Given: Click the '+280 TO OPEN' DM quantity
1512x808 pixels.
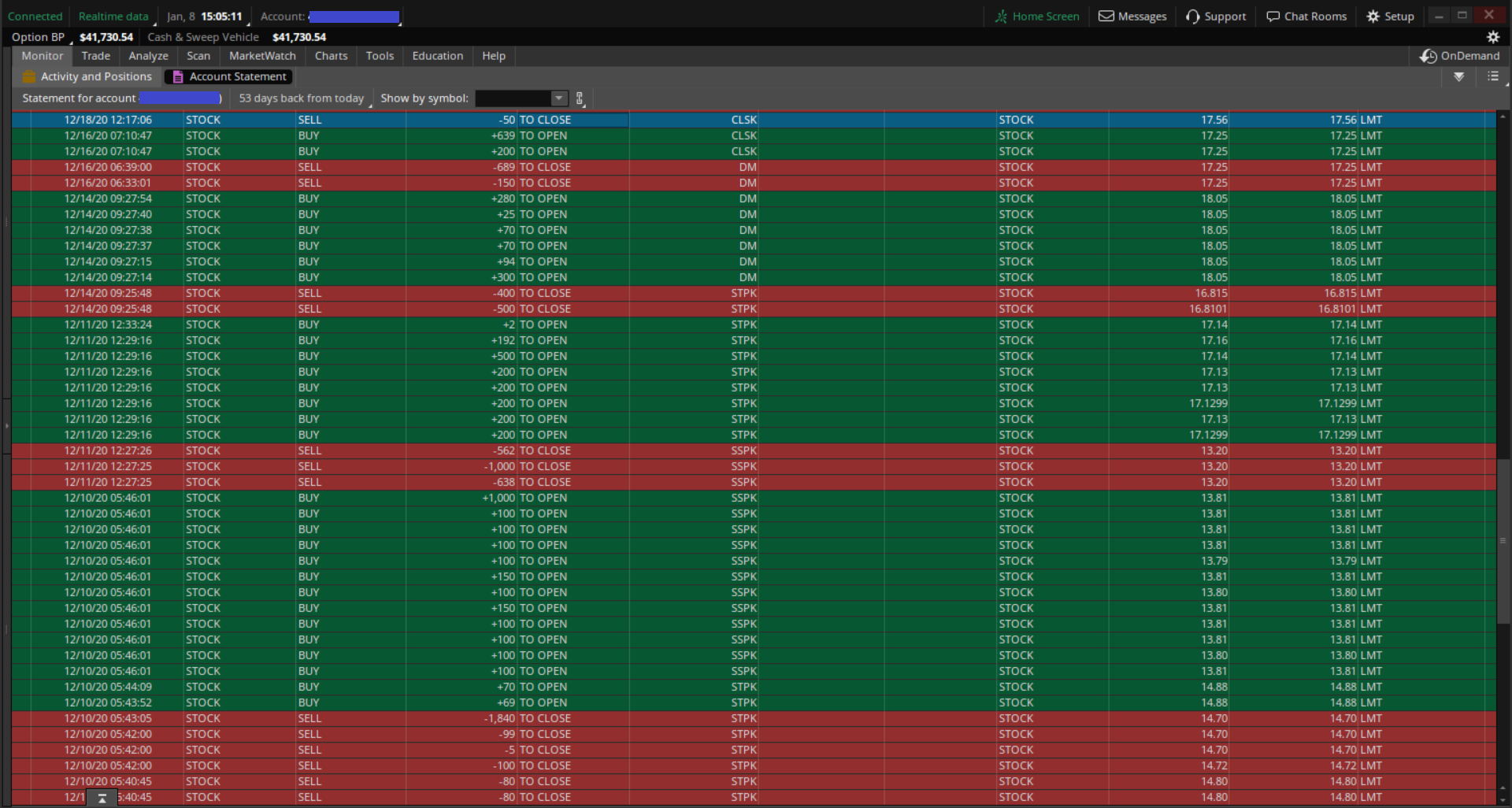Looking at the screenshot, I should tap(529, 198).
